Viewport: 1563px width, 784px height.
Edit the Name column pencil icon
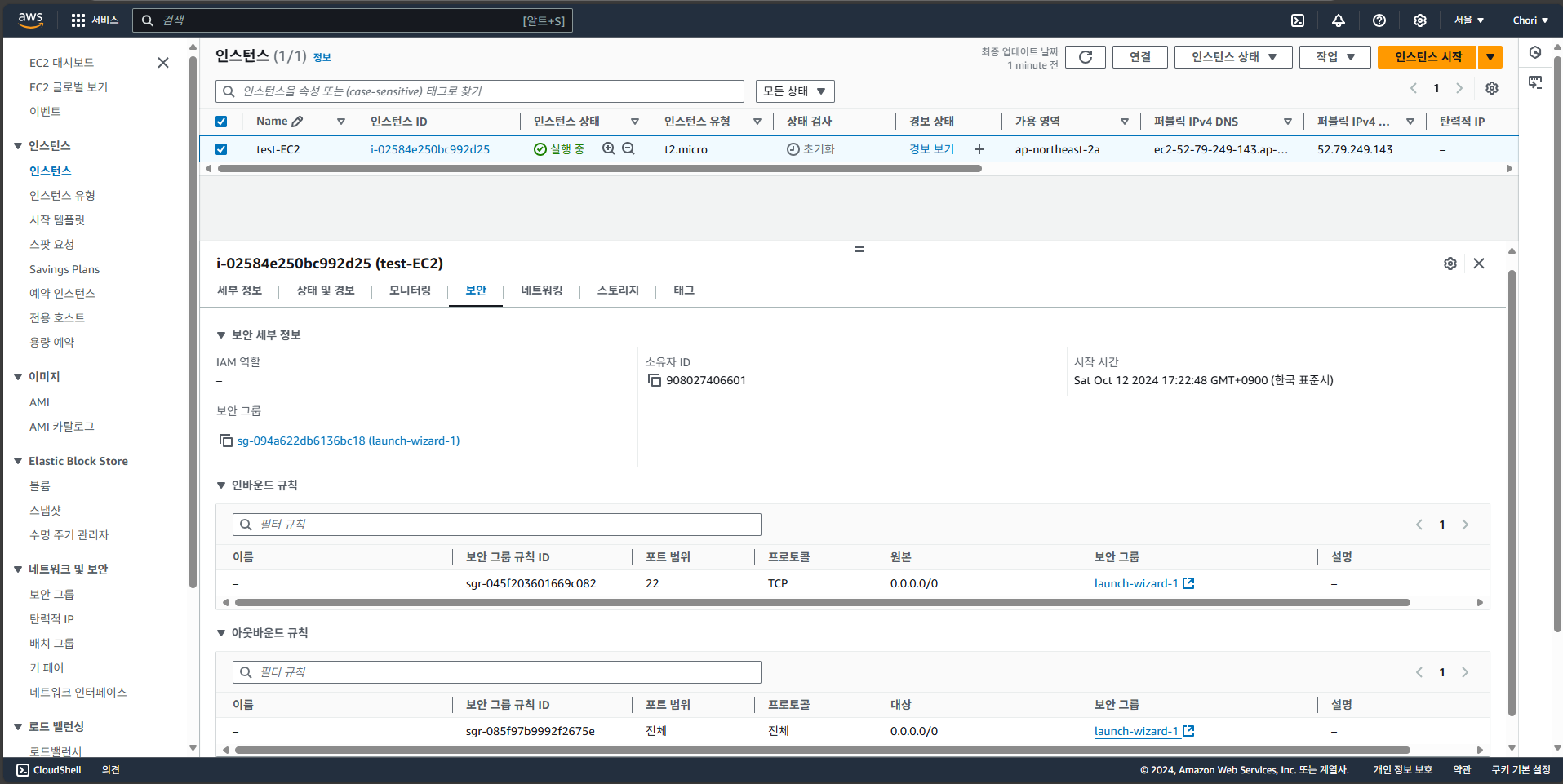(297, 122)
